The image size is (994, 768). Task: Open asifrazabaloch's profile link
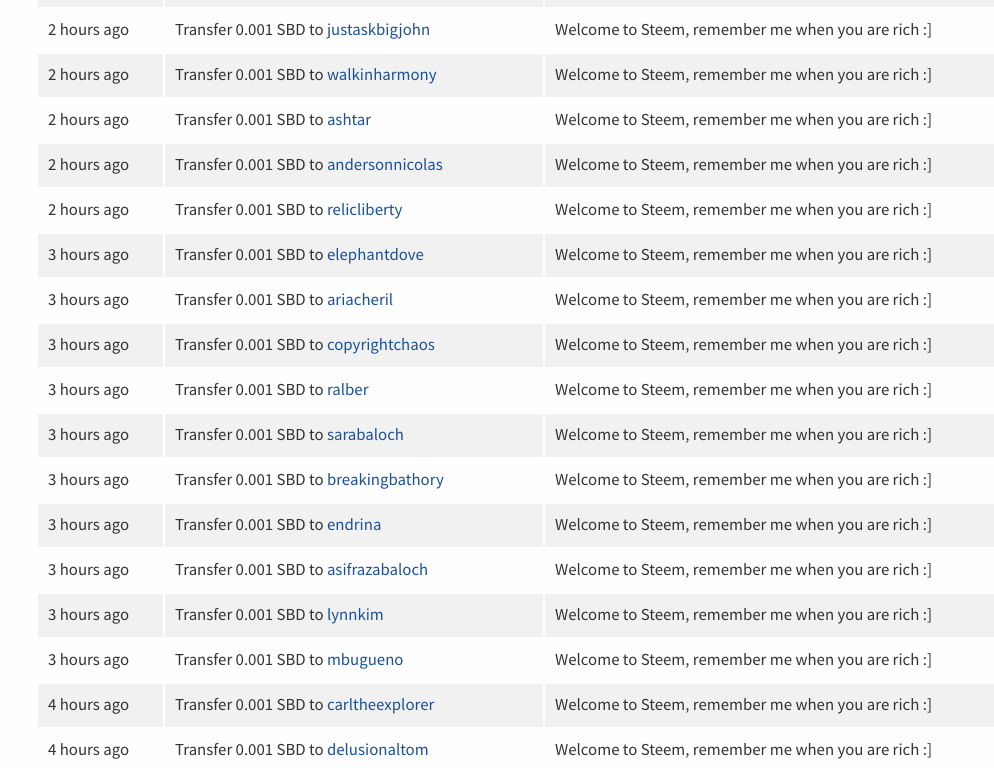377,570
